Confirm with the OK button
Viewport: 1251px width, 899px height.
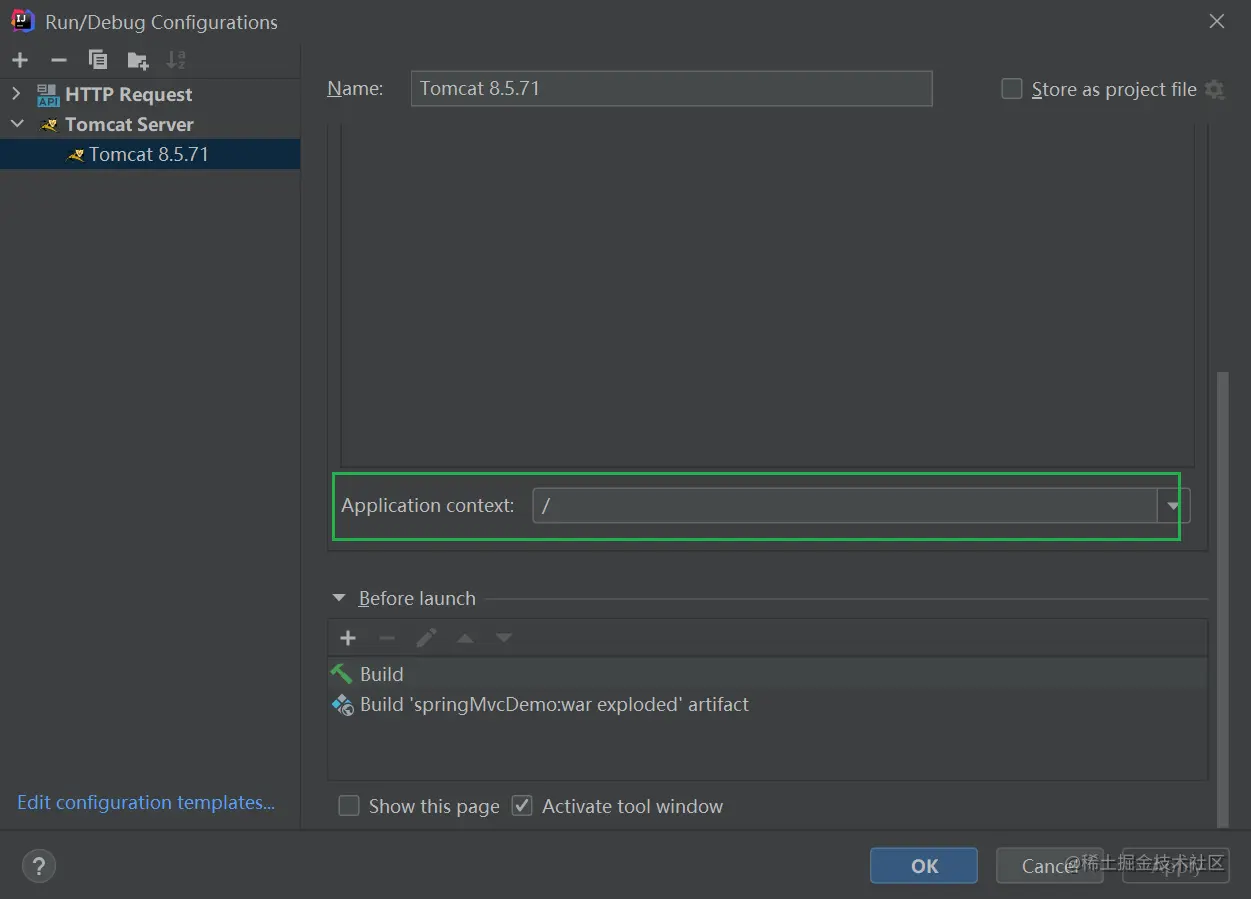pyautogui.click(x=924, y=866)
